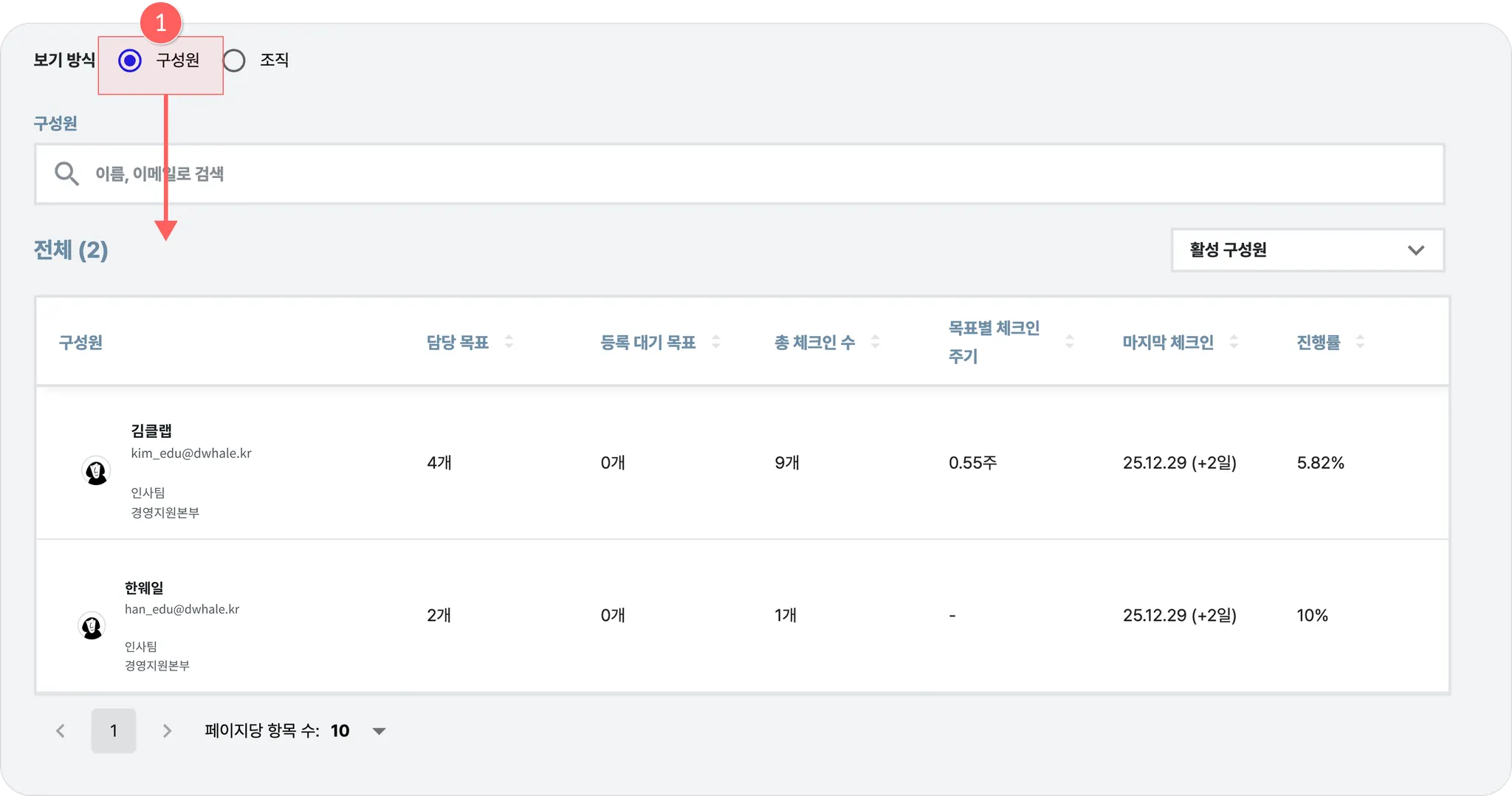Sort by 담당 목표 column arrows
The height and width of the screenshot is (796, 1512).
coord(509,342)
